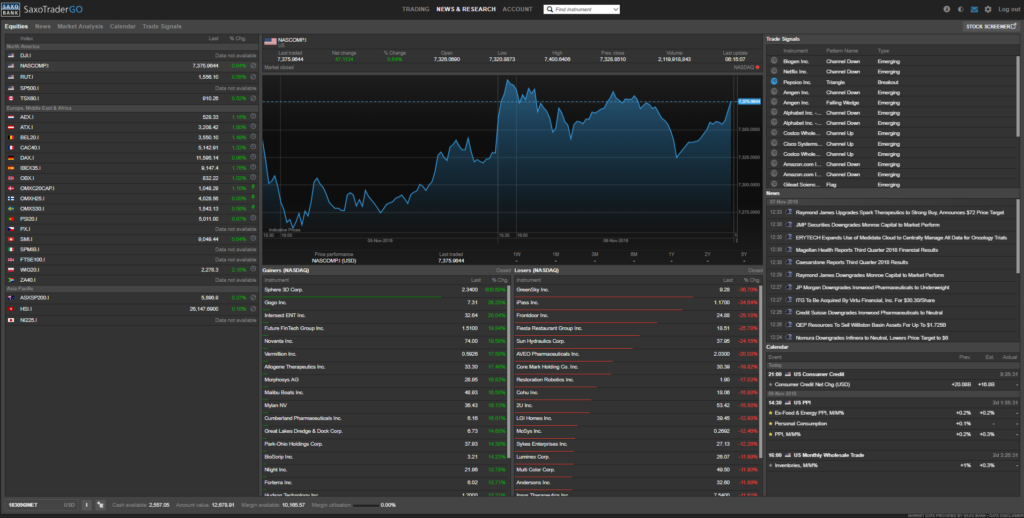Image resolution: width=1024 pixels, height=518 pixels.
Task: Click the Saxo Bank logo
Action: coord(13,8)
